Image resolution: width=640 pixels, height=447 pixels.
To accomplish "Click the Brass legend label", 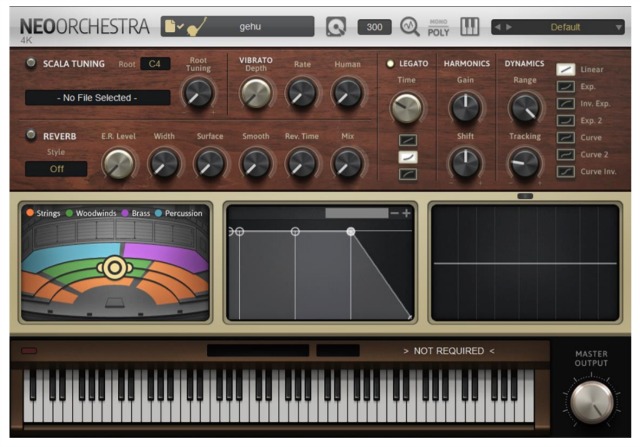I will tap(141, 213).
